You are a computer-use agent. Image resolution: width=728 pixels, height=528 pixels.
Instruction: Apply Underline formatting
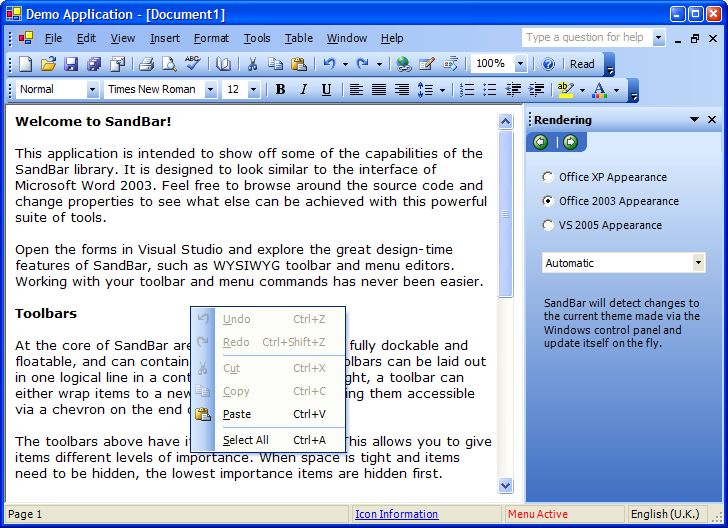coord(326,89)
